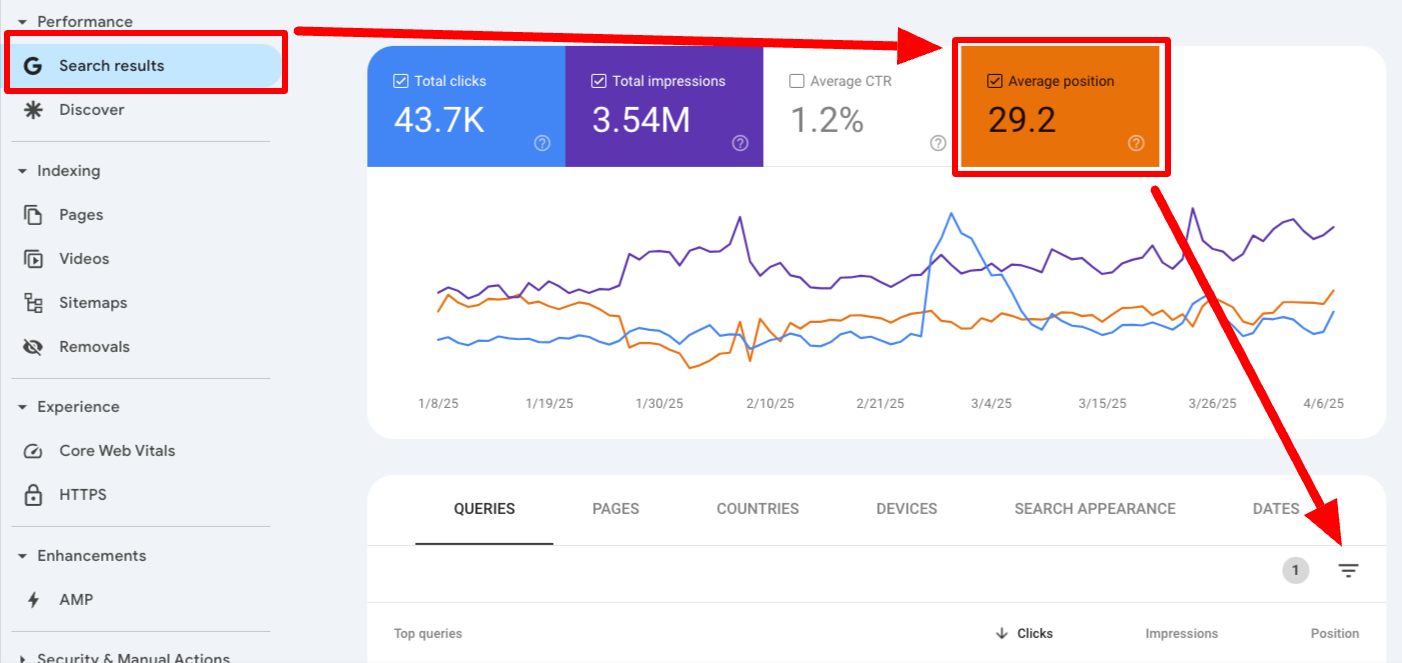Expand Security & Manual Actions section
1402x663 pixels.
[x=22, y=657]
